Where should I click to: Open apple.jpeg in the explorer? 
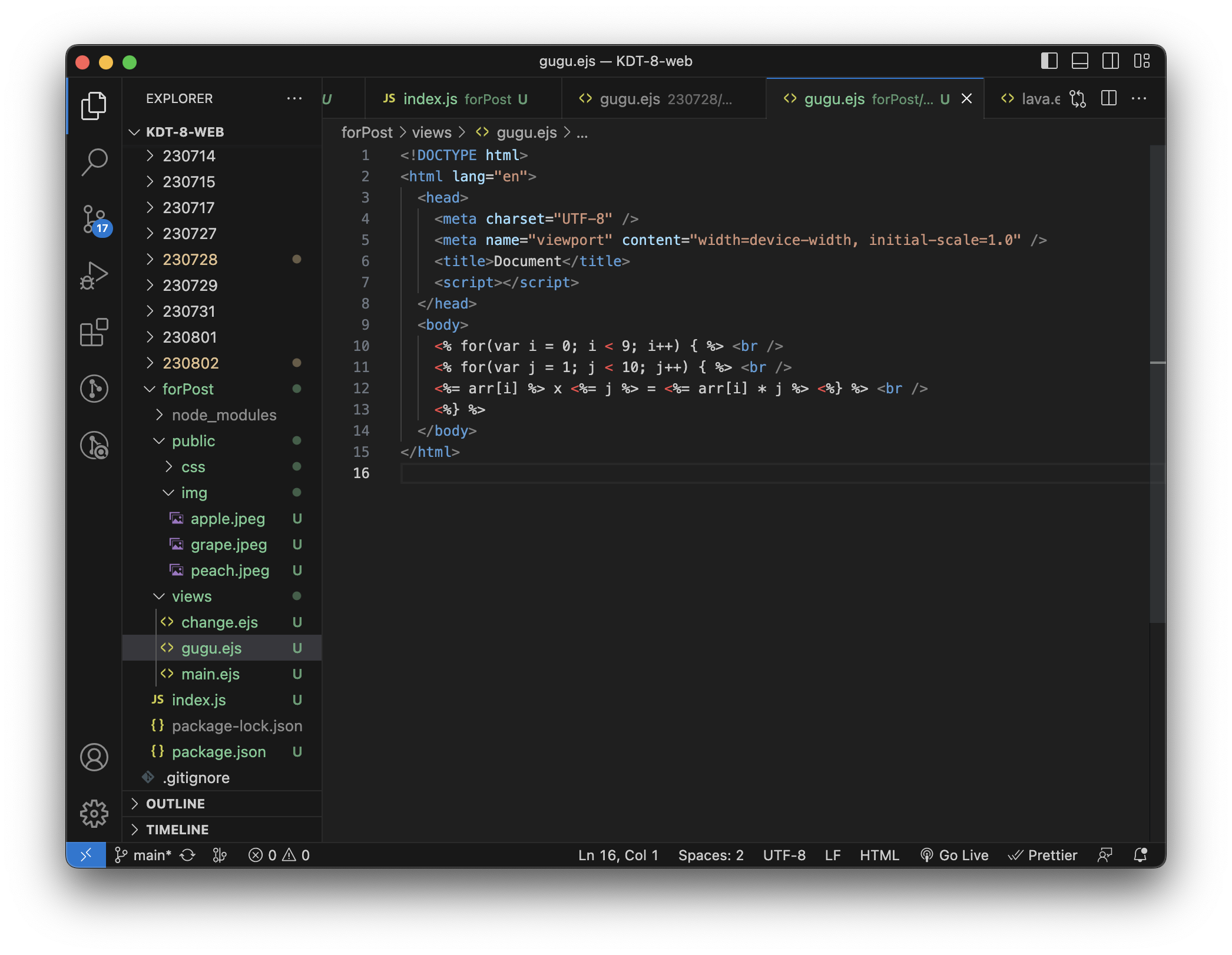pos(222,519)
